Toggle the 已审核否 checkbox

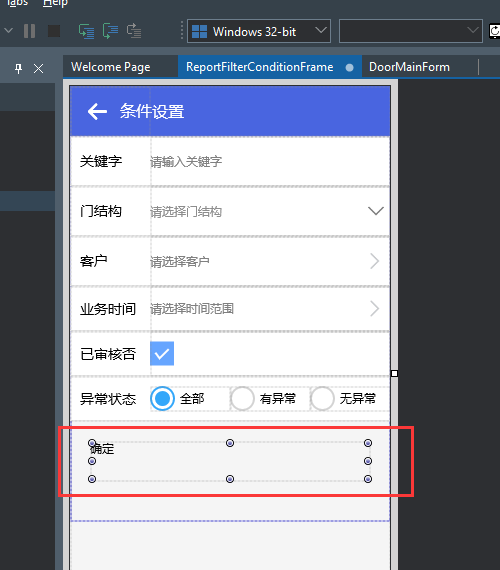[162, 353]
